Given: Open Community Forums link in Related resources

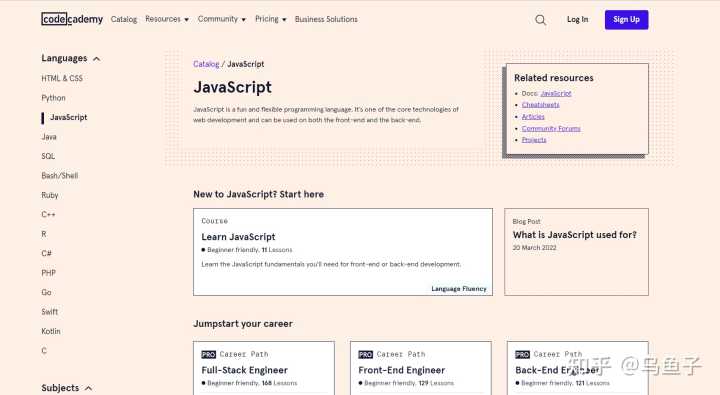Looking at the screenshot, I should click(551, 129).
